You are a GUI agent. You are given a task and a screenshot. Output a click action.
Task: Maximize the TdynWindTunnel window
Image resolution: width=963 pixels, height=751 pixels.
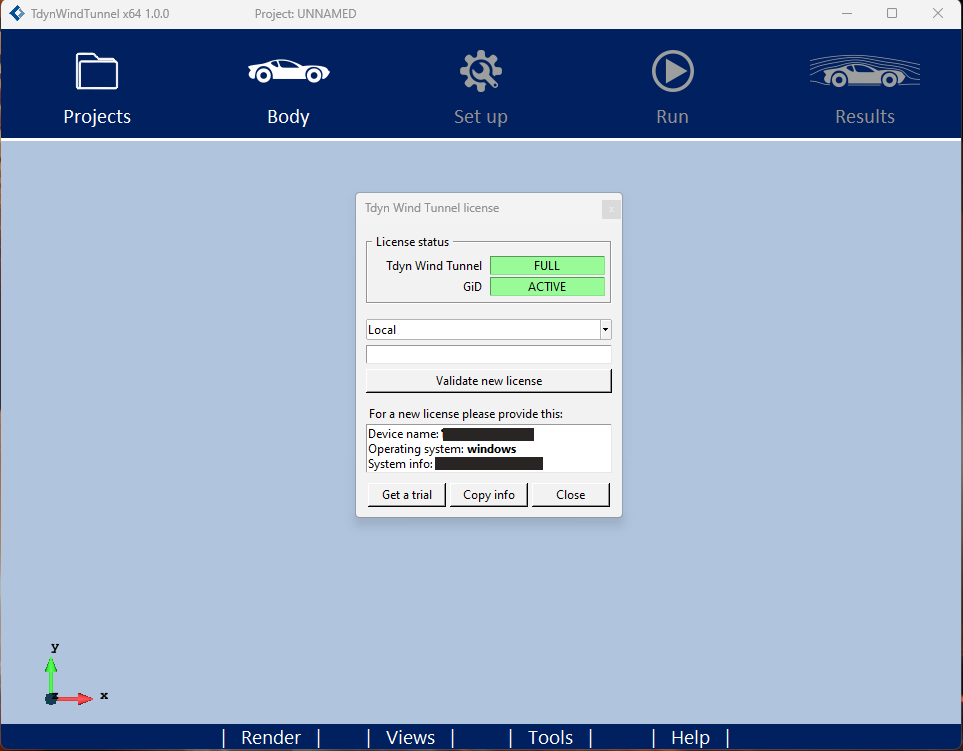pyautogui.click(x=892, y=13)
